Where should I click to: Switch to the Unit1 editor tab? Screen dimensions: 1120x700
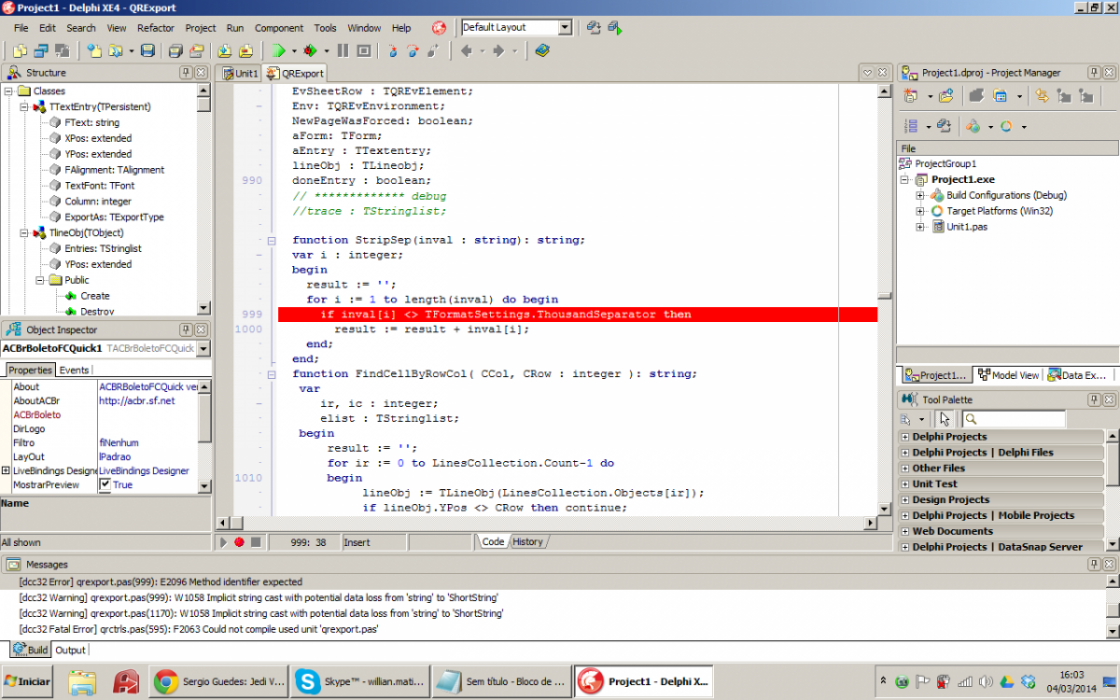(x=240, y=73)
